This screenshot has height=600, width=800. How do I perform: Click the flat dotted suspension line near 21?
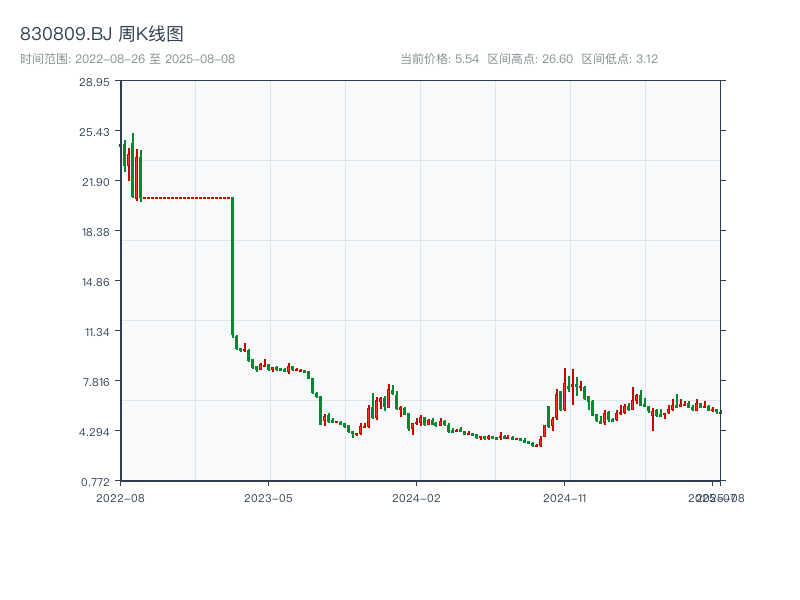click(x=187, y=198)
